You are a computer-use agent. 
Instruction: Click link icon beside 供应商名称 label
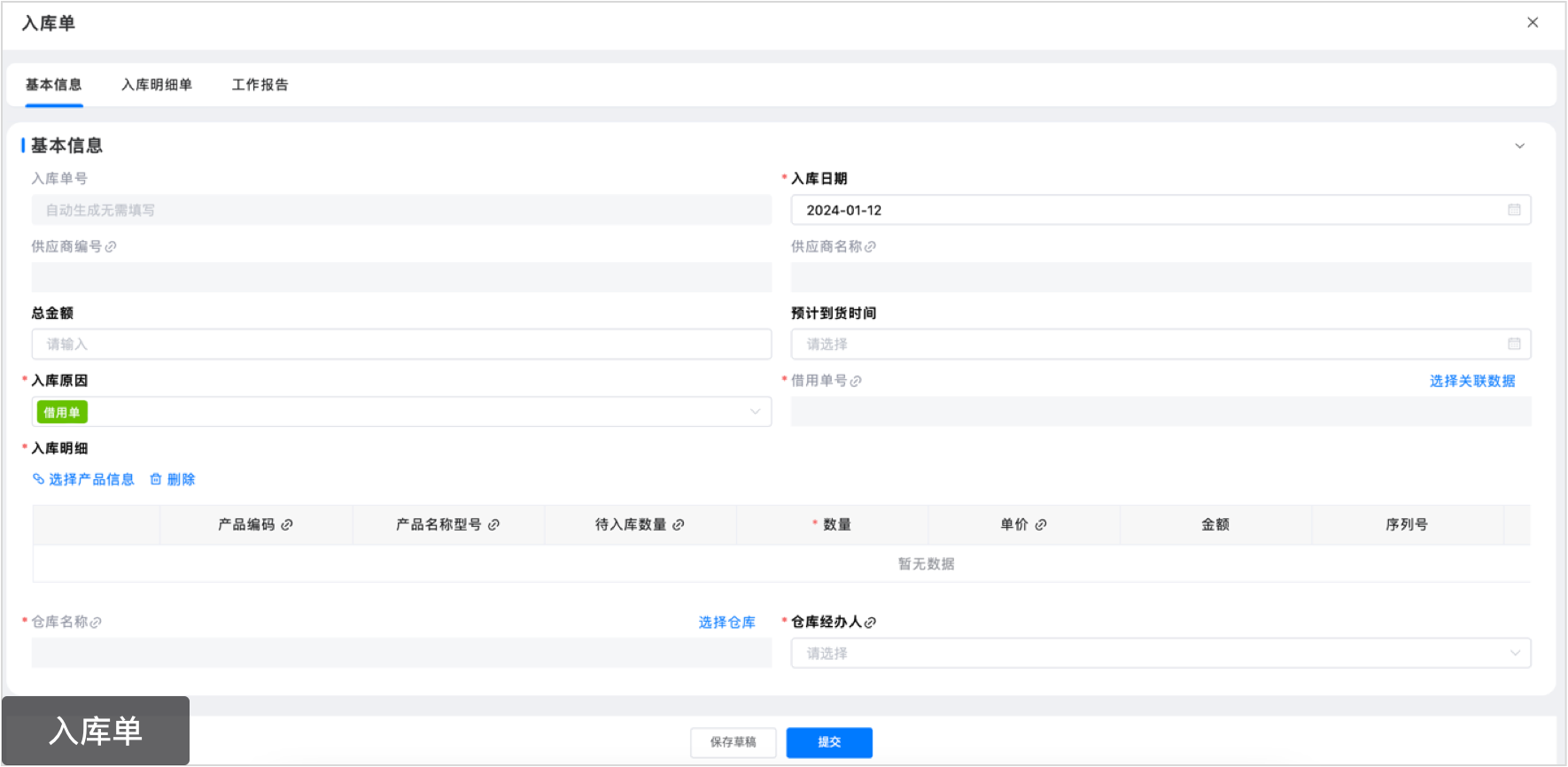(x=870, y=247)
